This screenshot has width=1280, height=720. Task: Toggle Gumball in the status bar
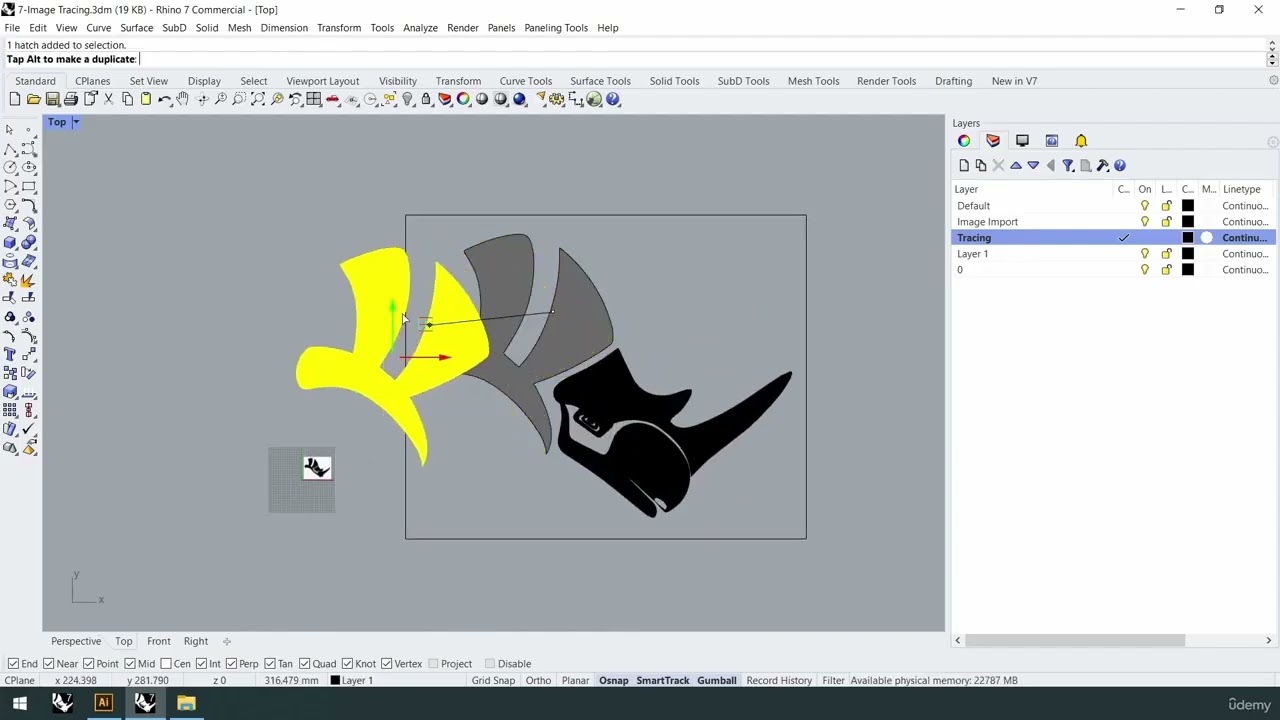tap(717, 681)
